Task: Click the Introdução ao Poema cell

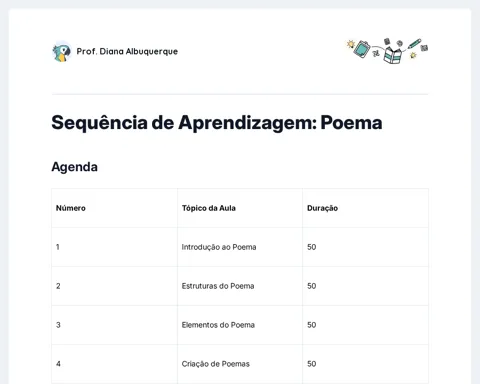Action: point(240,247)
